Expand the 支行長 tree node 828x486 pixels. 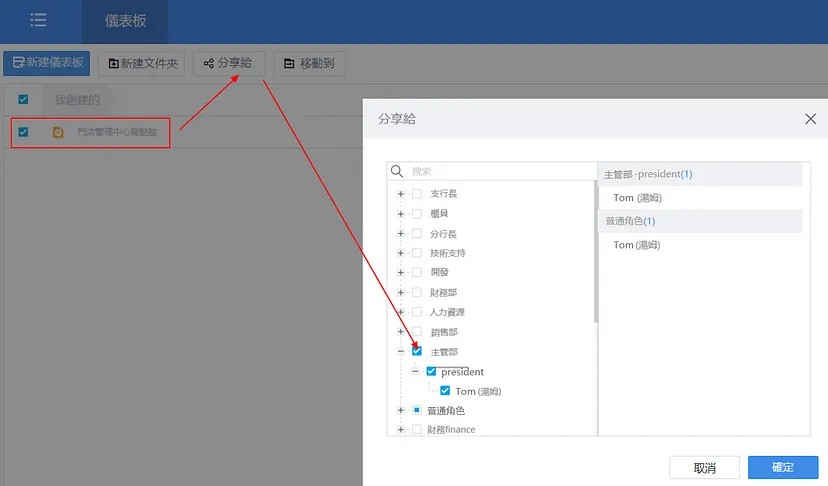[401, 194]
